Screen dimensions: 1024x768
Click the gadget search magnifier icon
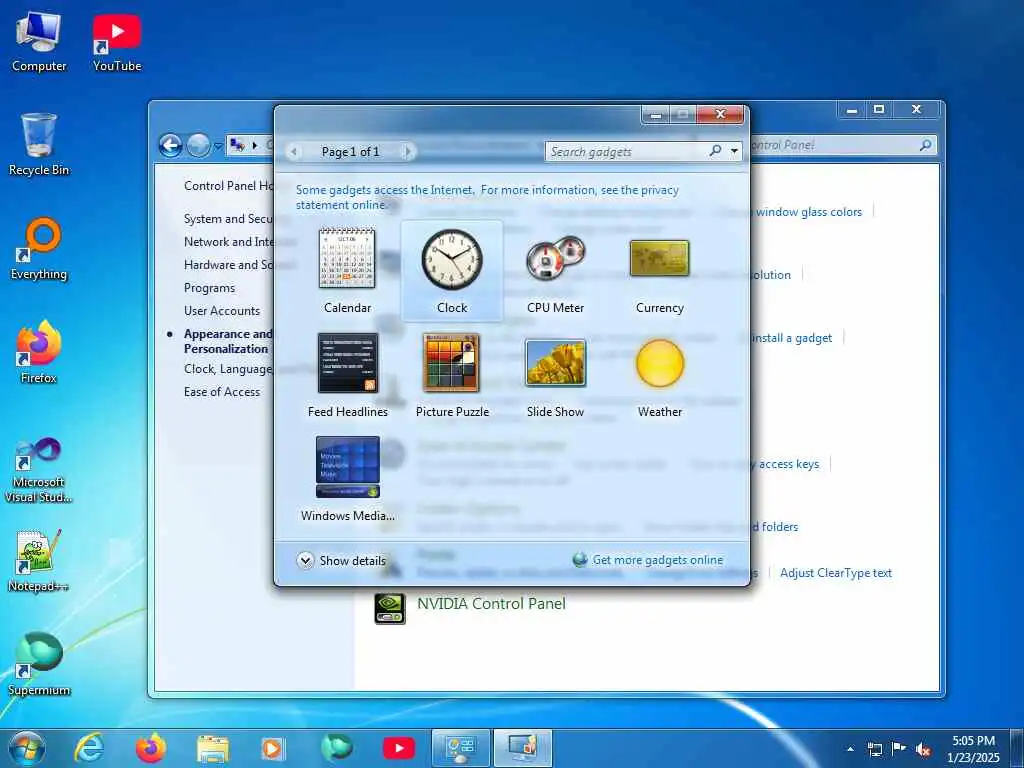point(716,151)
